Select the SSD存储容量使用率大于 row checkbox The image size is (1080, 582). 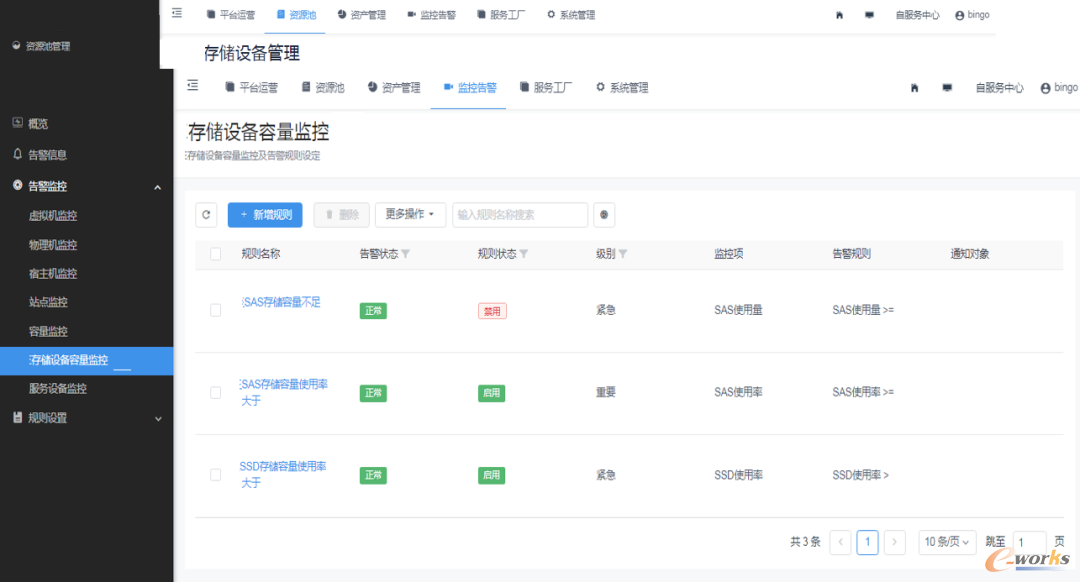(216, 475)
